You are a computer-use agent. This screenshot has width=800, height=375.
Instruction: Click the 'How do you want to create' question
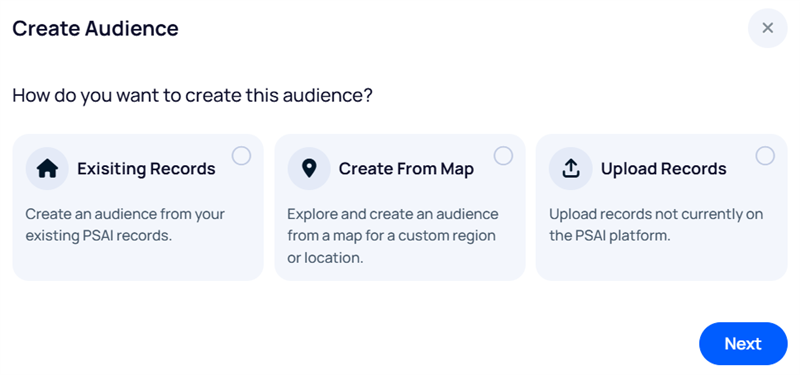click(x=192, y=95)
